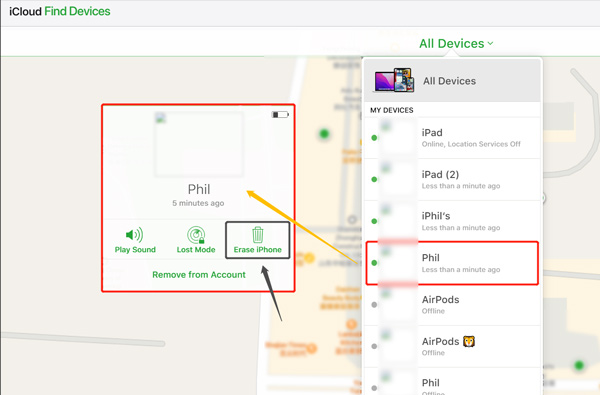
Task: Select the AirPods row with tiger emoji
Action: pyautogui.click(x=452, y=346)
